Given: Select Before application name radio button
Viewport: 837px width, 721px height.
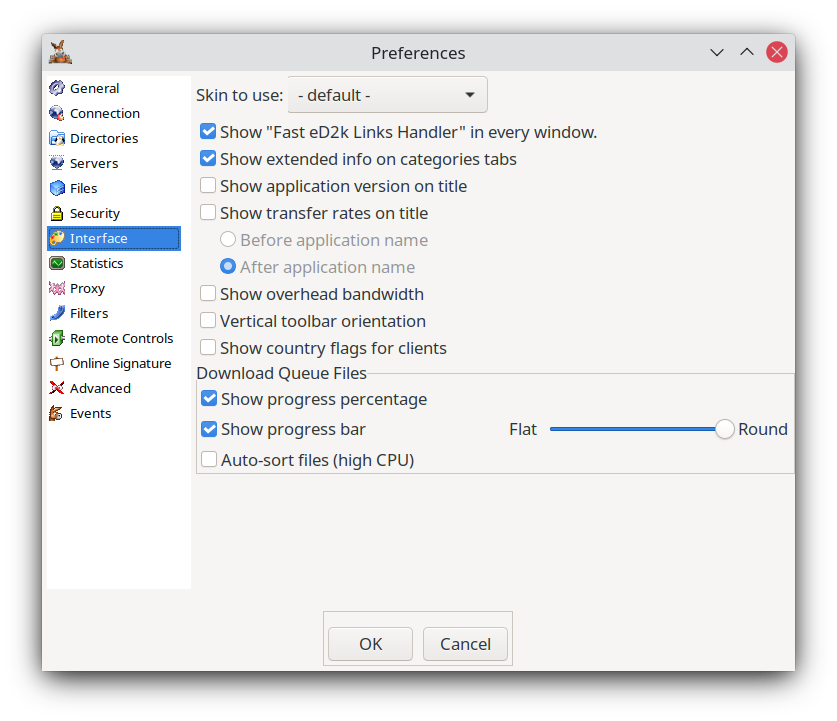Looking at the screenshot, I should [228, 239].
